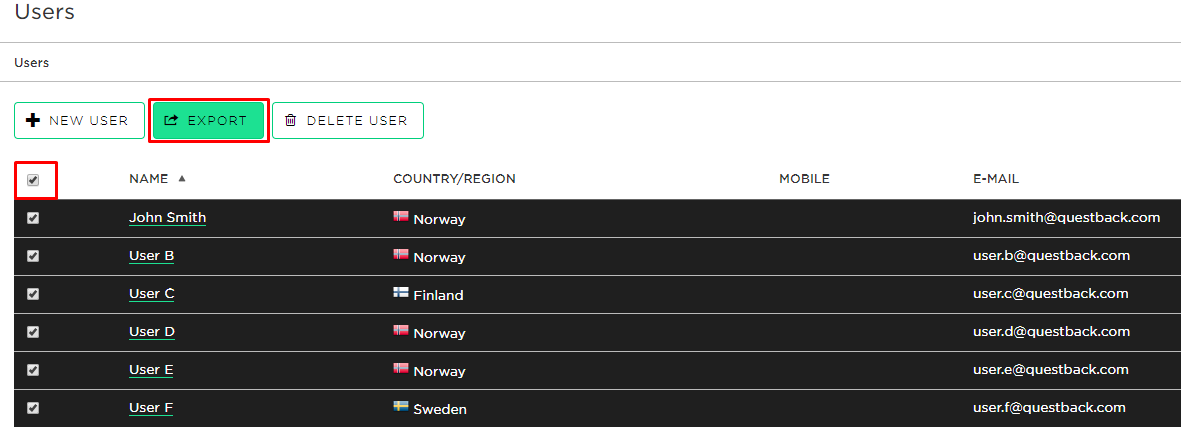
Task: Click the Norway flag in User B row
Action: [x=401, y=254]
